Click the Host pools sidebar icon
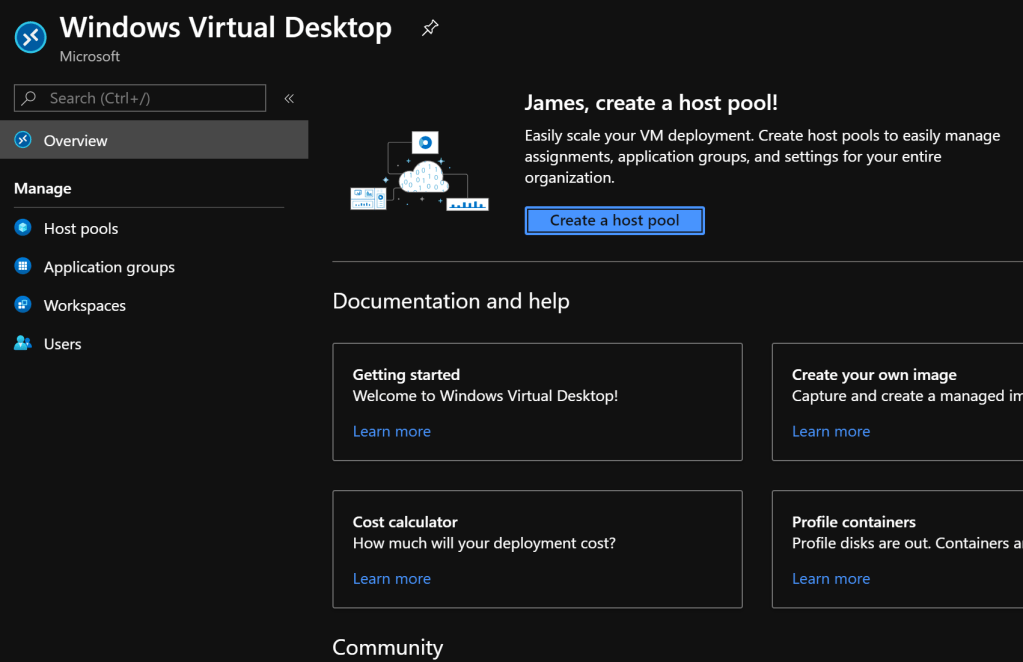 click(x=23, y=228)
